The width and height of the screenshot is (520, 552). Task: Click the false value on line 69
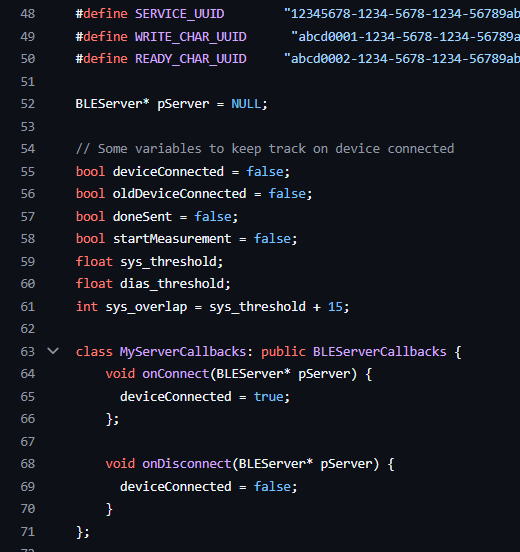(272, 487)
